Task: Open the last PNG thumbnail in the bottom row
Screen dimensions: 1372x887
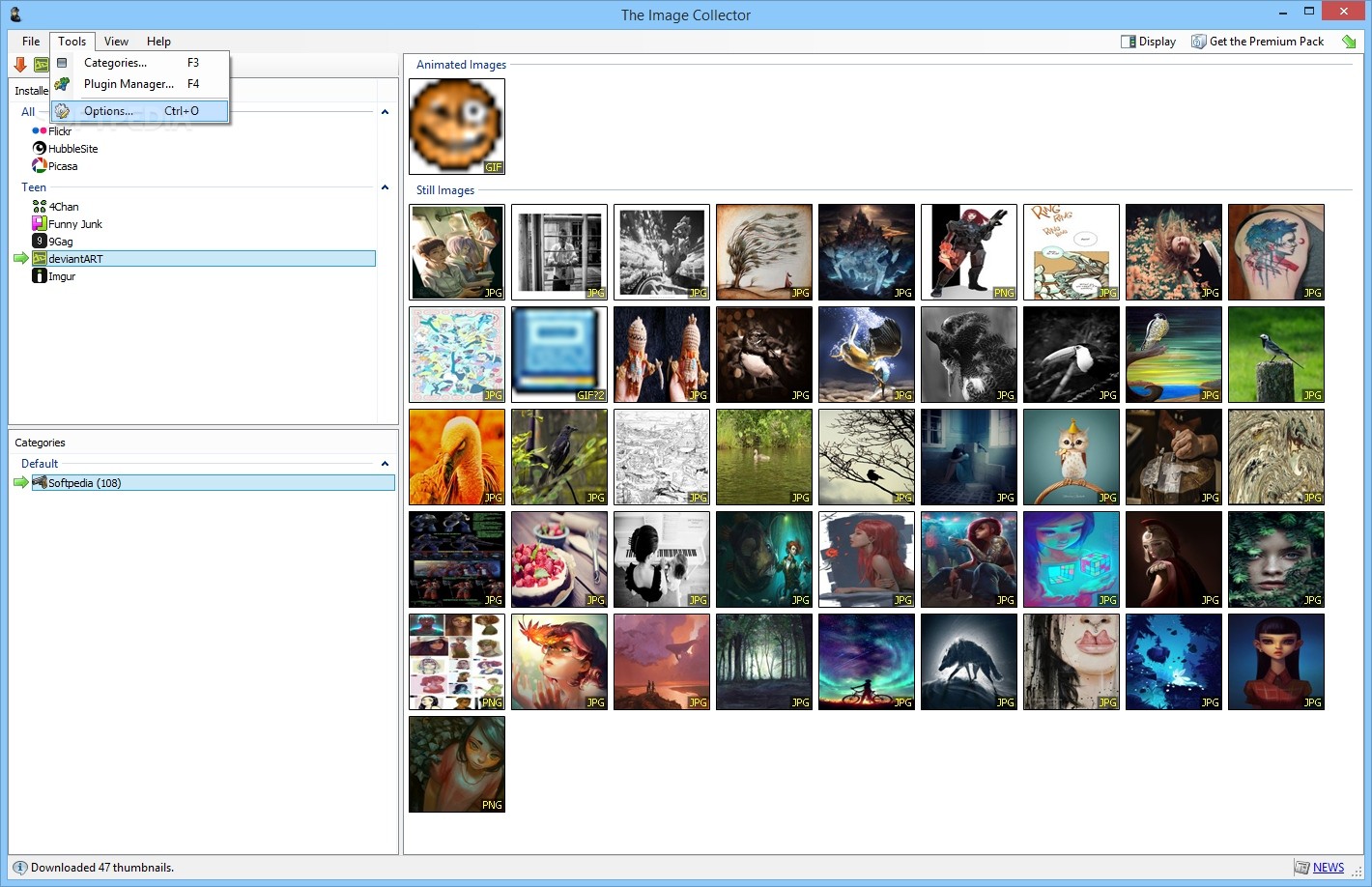Action: pos(457,764)
